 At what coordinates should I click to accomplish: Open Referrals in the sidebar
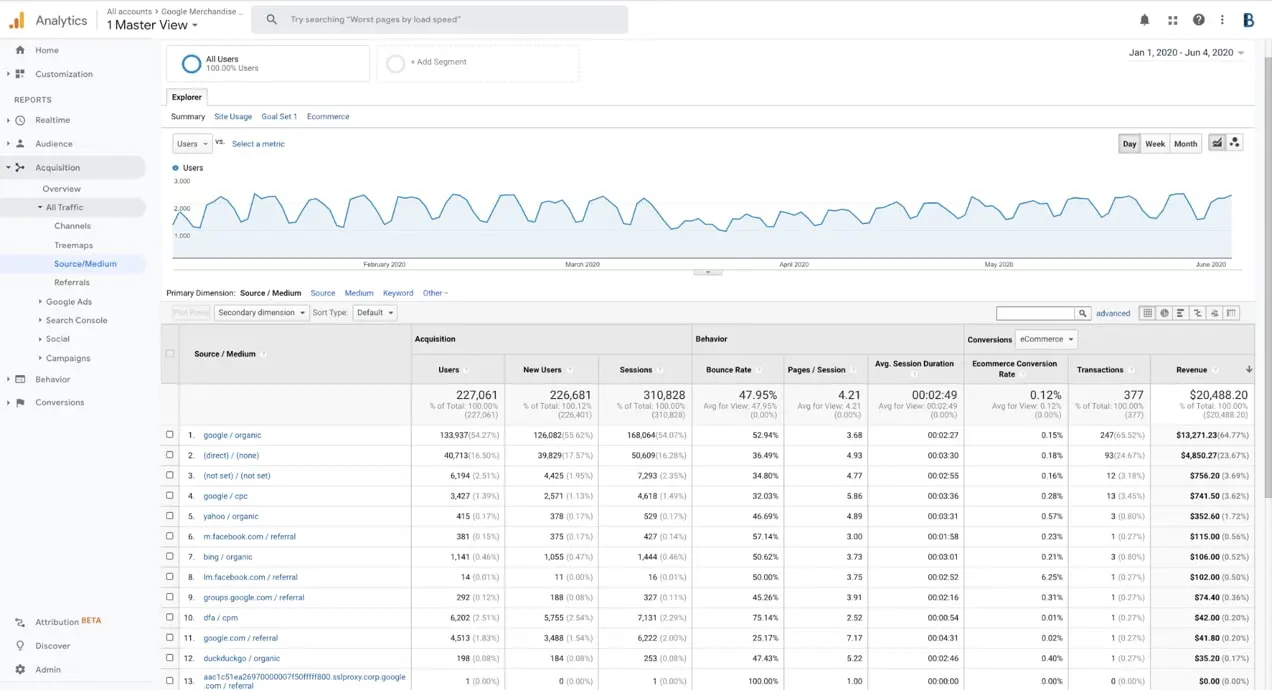point(72,283)
